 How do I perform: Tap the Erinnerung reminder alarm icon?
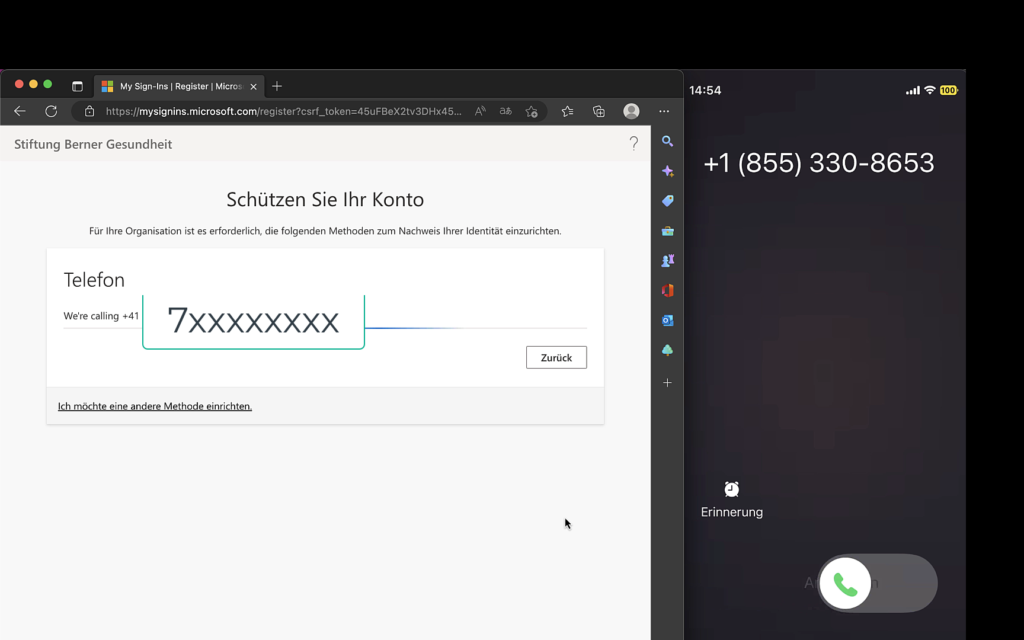point(732,489)
